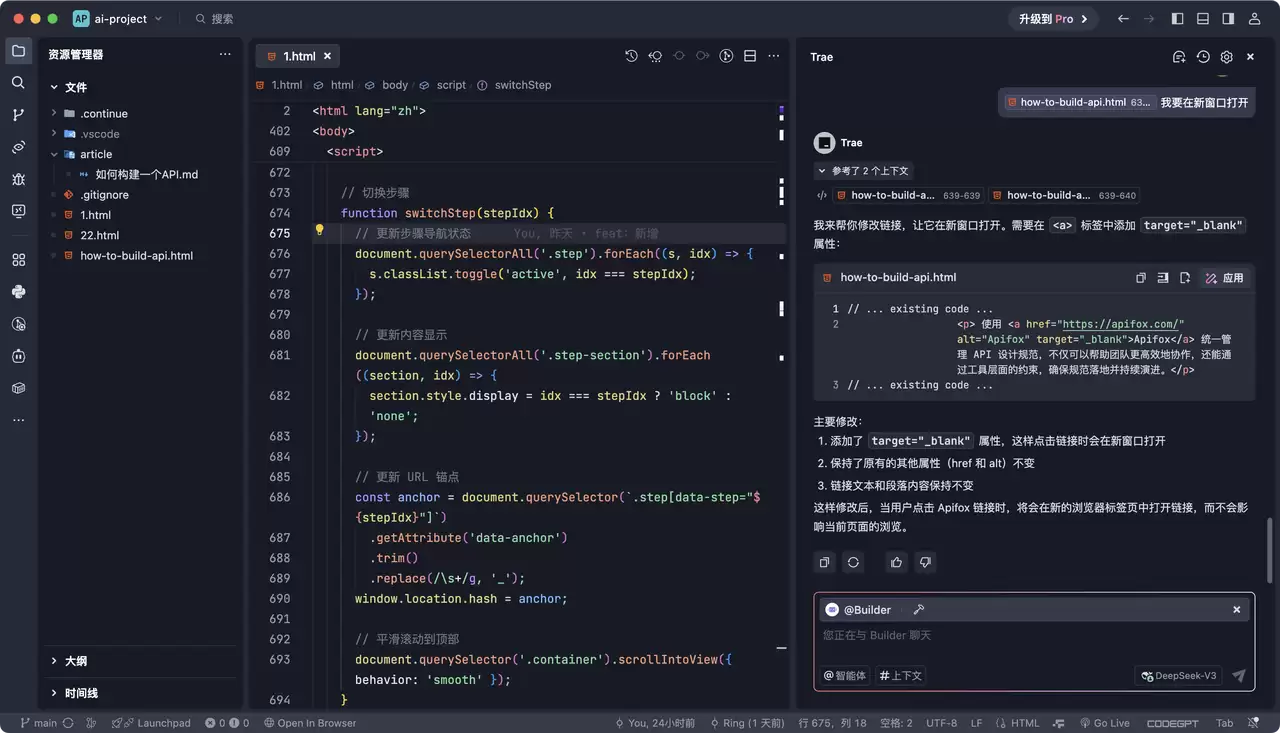Click the hammer tools icon beside @Builder
The height and width of the screenshot is (733, 1280).
click(919, 610)
